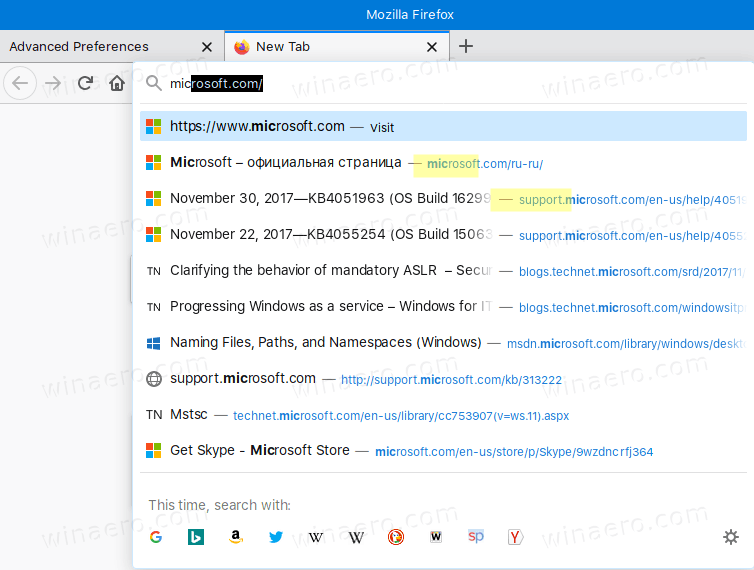Search this time with the 'sp' Startpage icon
This screenshot has height=570, width=754.
[x=476, y=536]
